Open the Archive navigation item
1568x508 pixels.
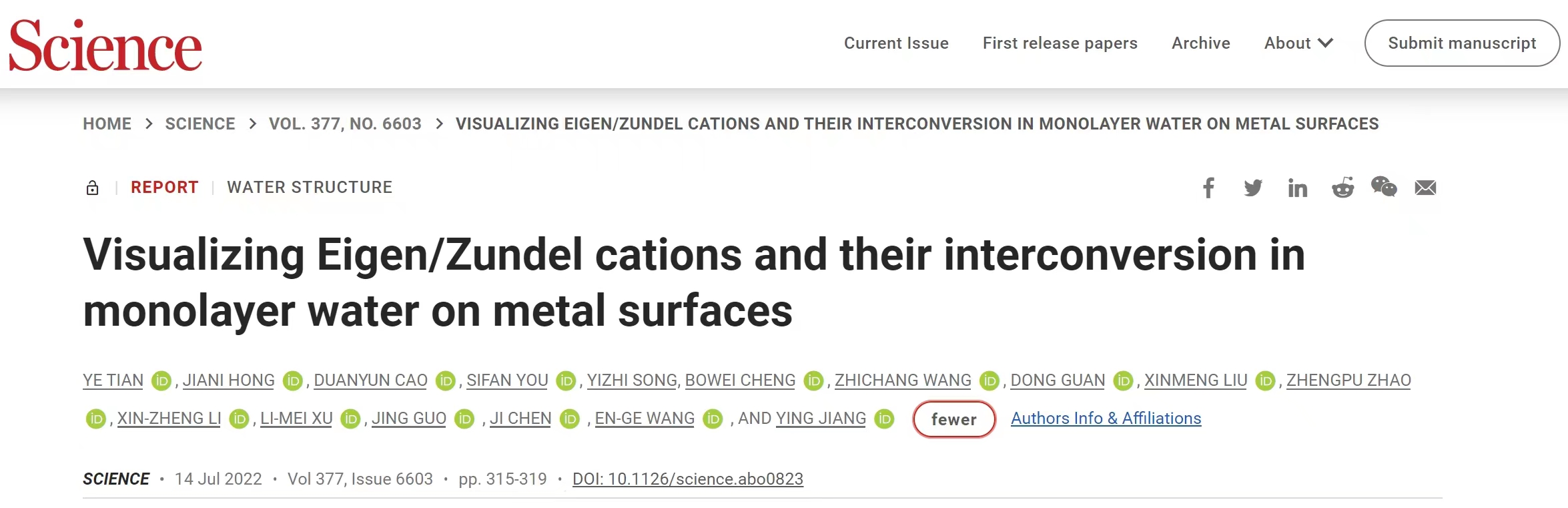click(1201, 43)
